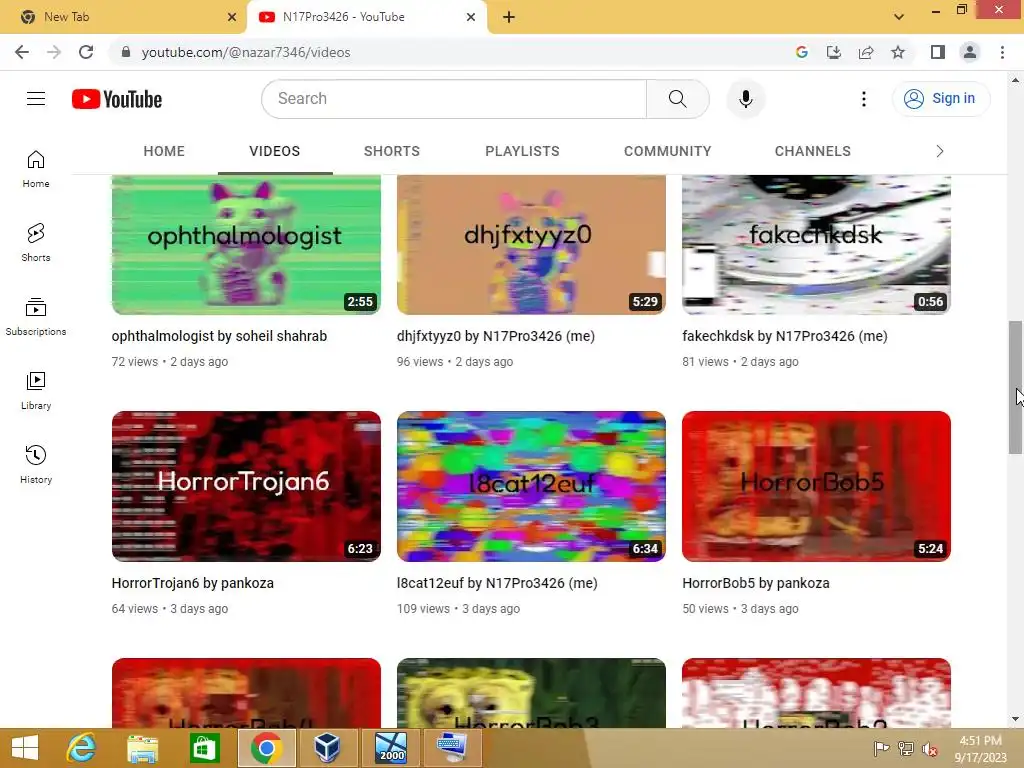This screenshot has width=1024, height=768.
Task: Open the CHANNELS channel tab
Action: click(x=812, y=151)
